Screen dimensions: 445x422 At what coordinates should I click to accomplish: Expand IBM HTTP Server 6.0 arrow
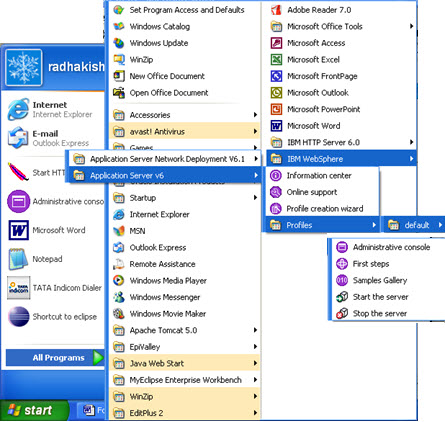[411, 142]
